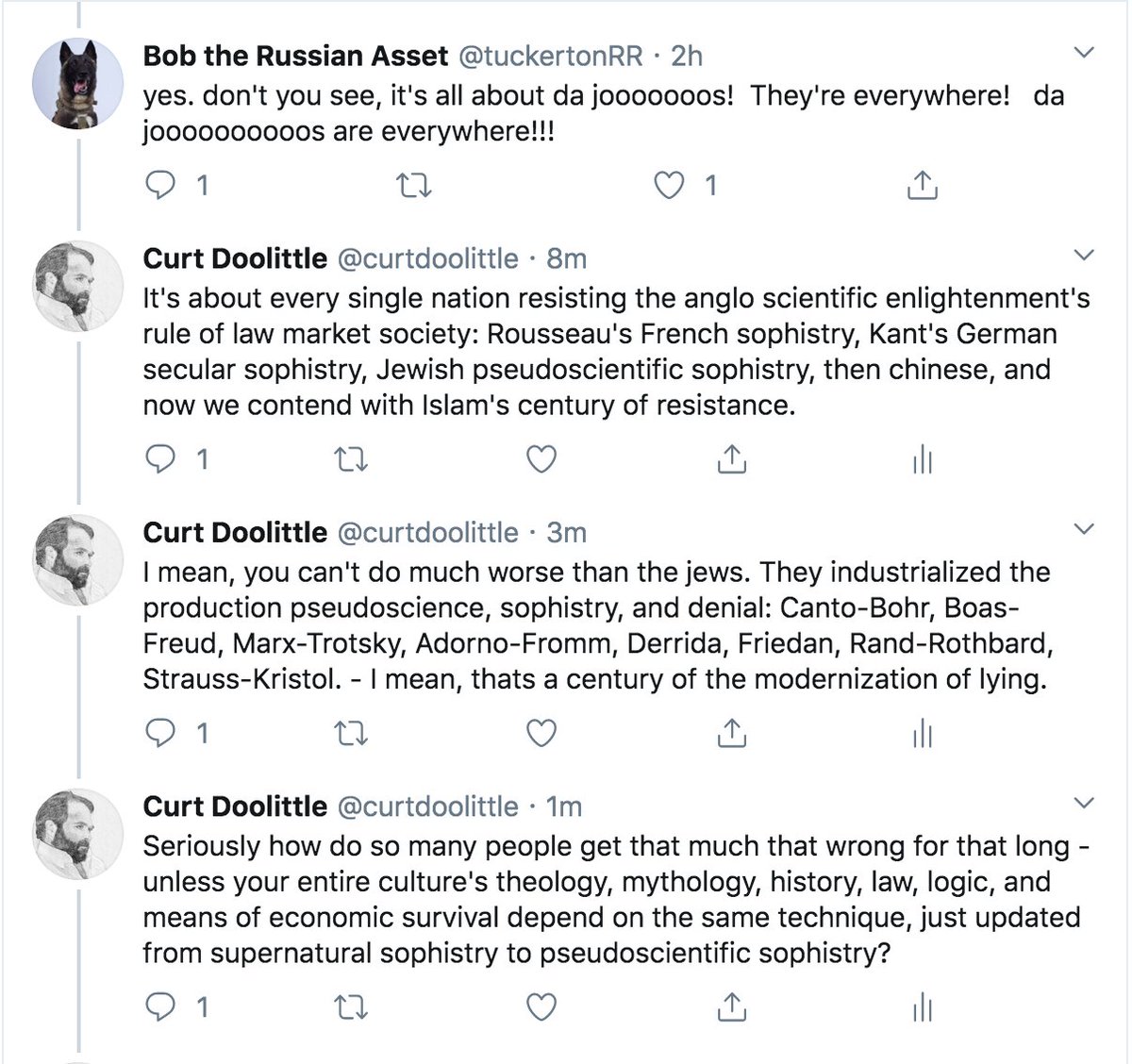
Task: Open caret menu on the 3m tweet
Action: point(1085,529)
